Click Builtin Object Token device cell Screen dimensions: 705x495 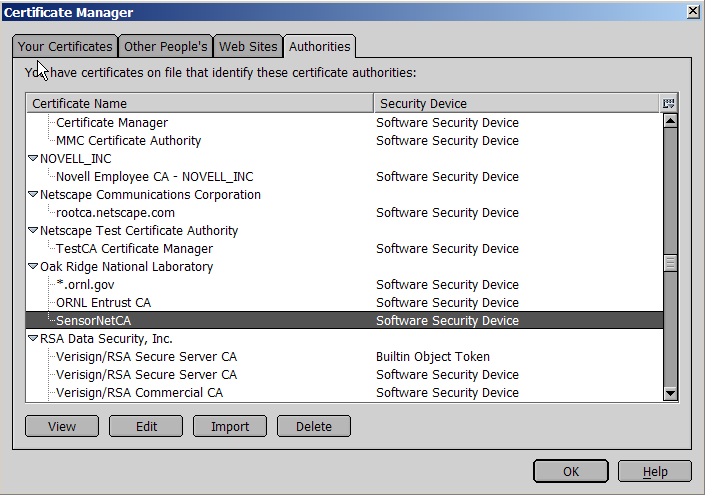coord(433,357)
